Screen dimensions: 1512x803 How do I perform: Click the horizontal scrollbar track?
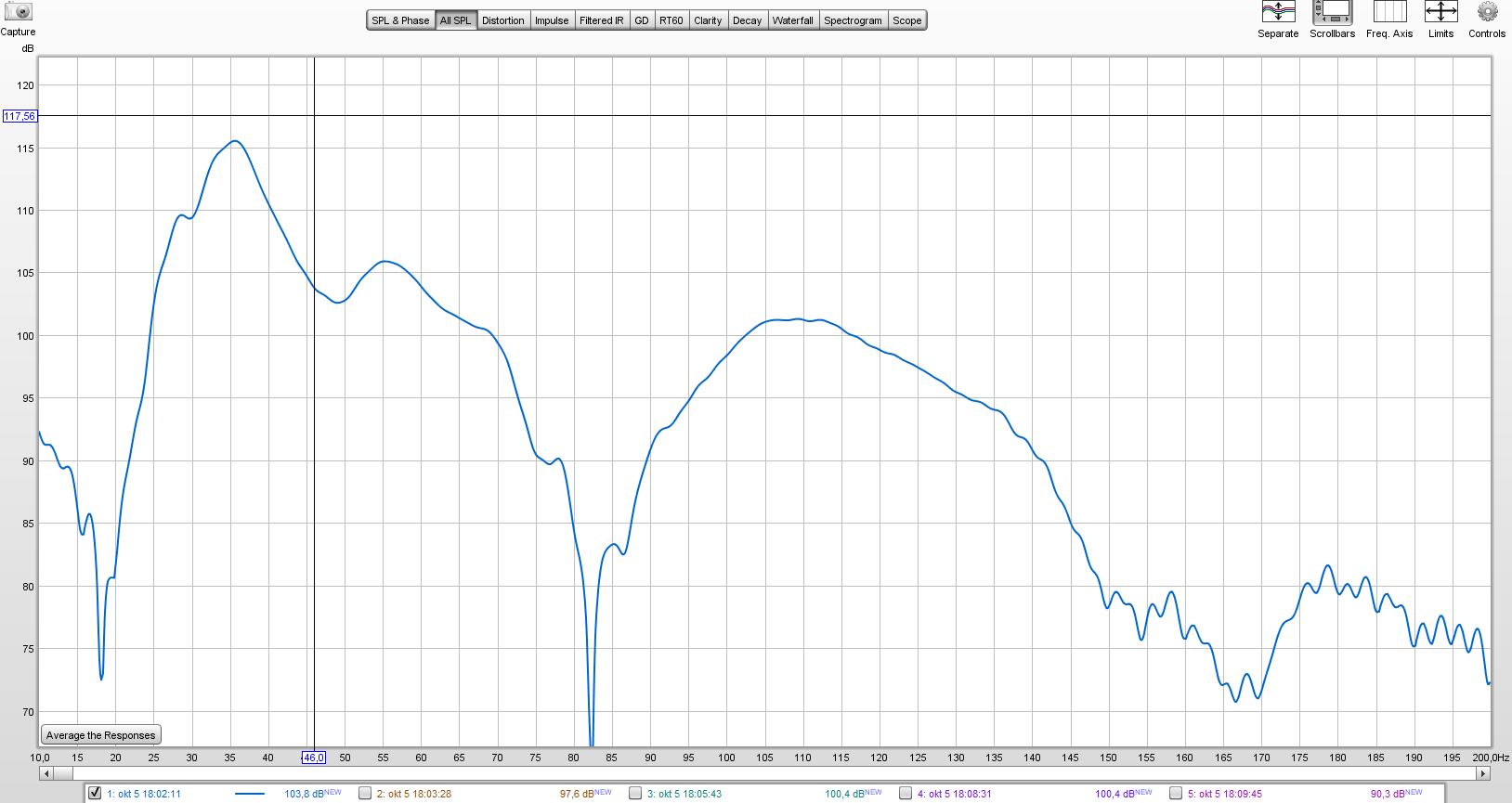[764, 772]
